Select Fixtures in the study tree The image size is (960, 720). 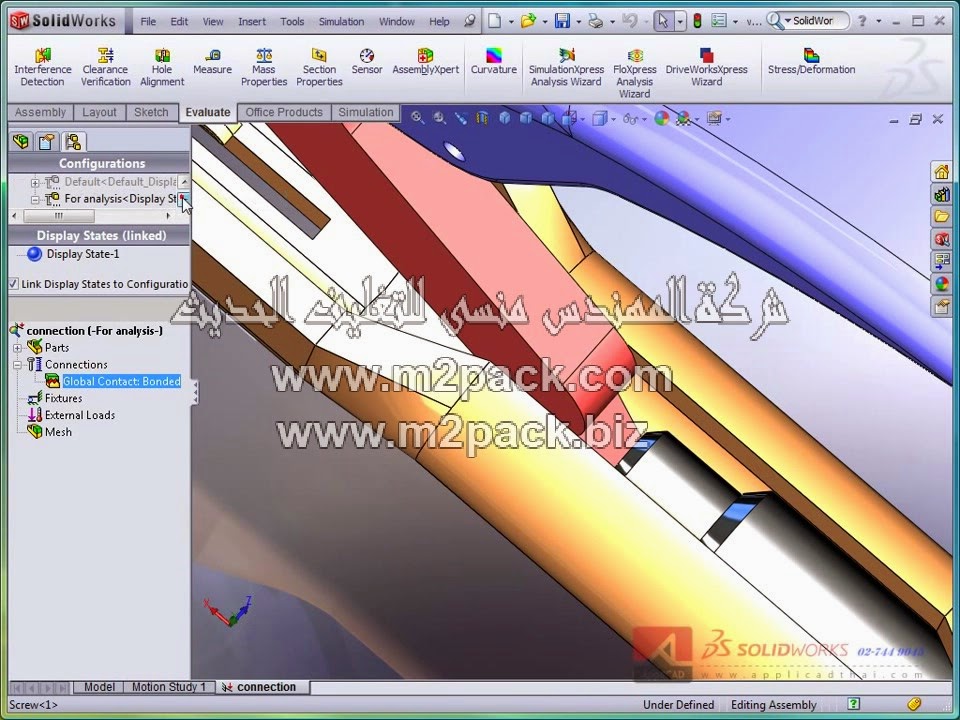(63, 399)
